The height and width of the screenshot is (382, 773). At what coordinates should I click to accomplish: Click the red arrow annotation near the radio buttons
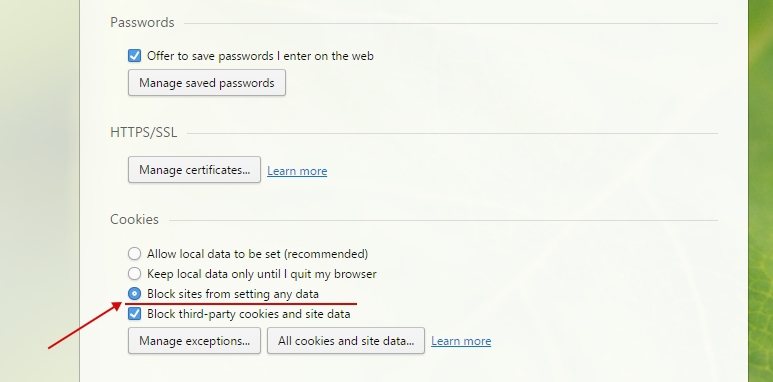(x=85, y=325)
